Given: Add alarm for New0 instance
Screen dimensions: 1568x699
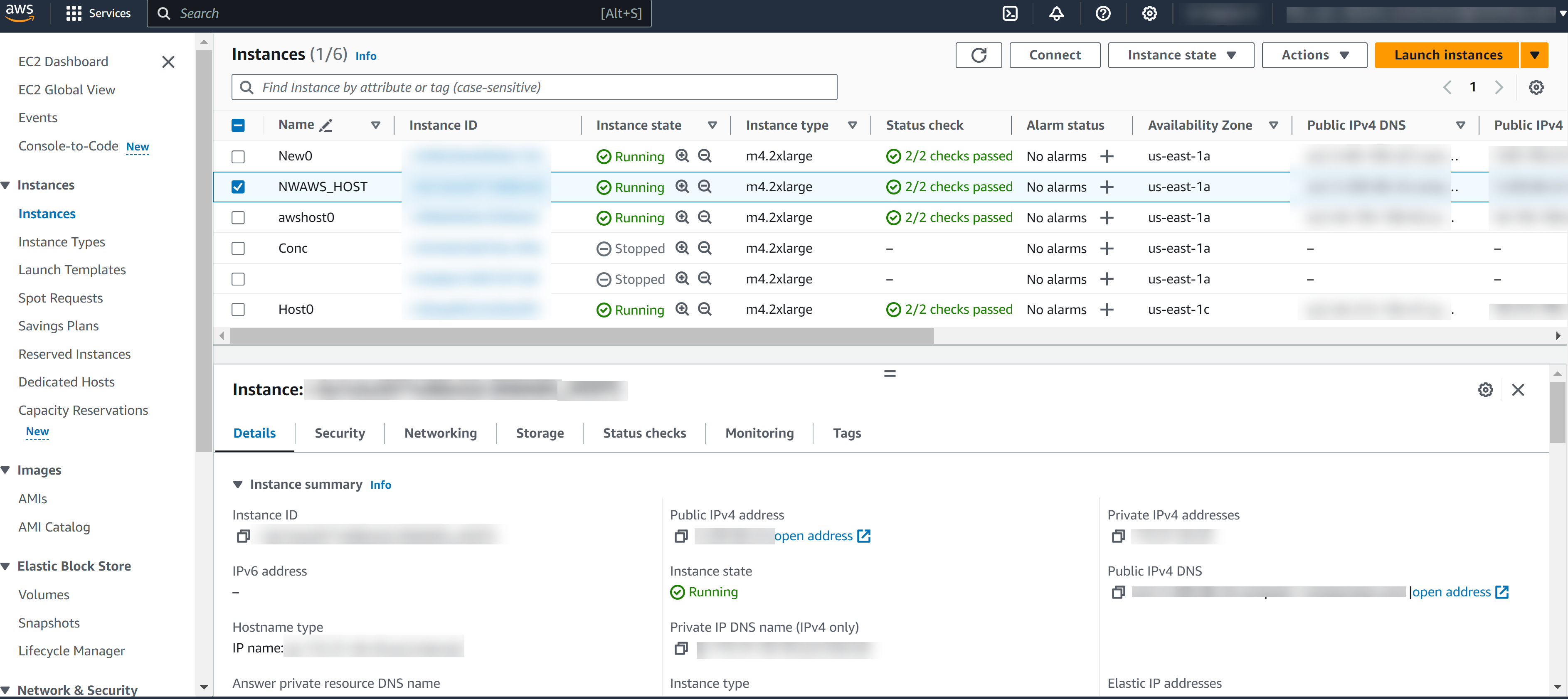Looking at the screenshot, I should point(1107,156).
